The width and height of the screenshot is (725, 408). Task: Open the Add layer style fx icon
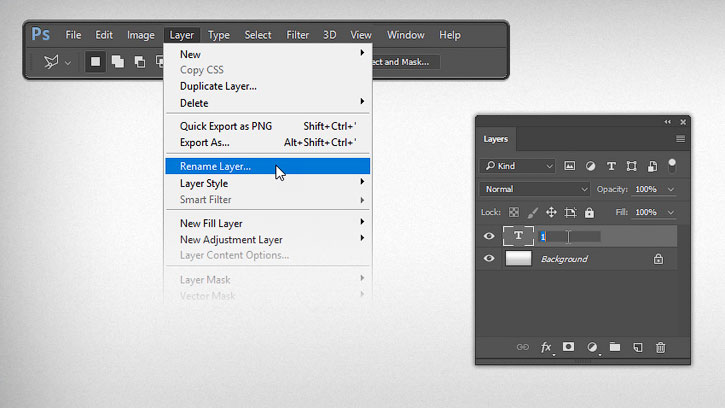coord(546,347)
